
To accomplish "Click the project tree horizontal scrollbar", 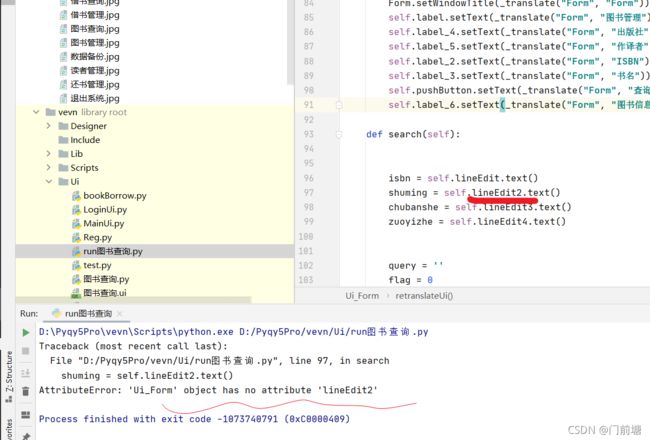I will pyautogui.click(x=133, y=300).
